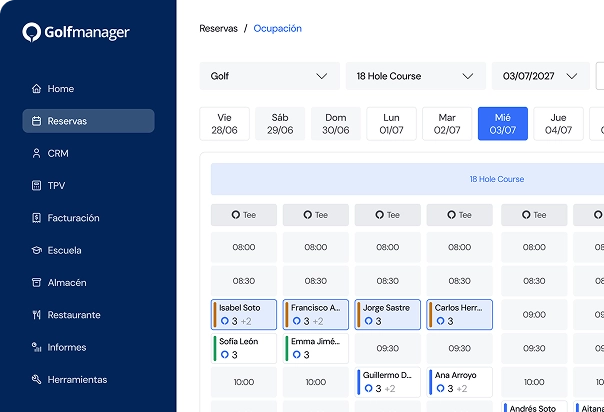The image size is (604, 412).
Task: Select the empty 08:00 slot in first Tee column
Action: [x=244, y=247]
